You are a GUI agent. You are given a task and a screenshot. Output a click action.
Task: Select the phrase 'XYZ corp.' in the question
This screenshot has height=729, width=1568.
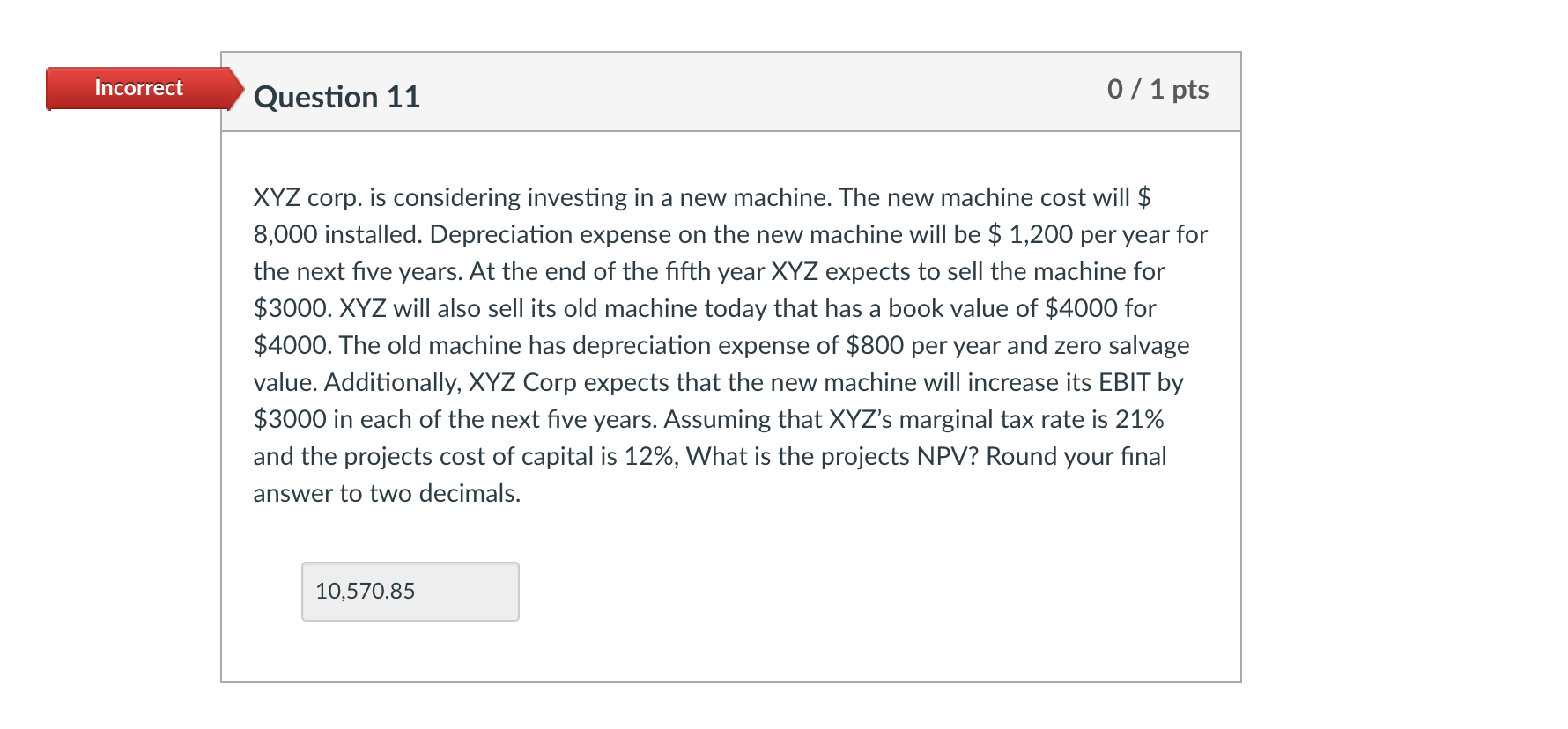click(310, 197)
